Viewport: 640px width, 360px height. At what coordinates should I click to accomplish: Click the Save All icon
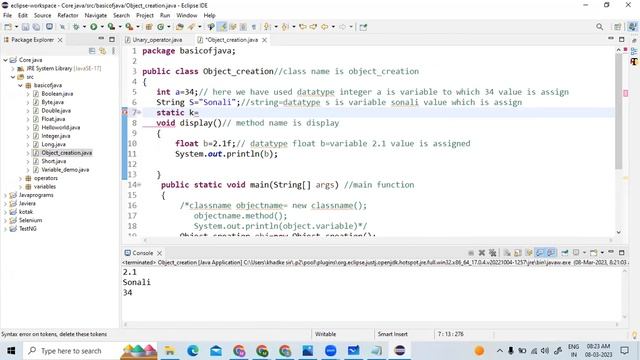coord(36,27)
